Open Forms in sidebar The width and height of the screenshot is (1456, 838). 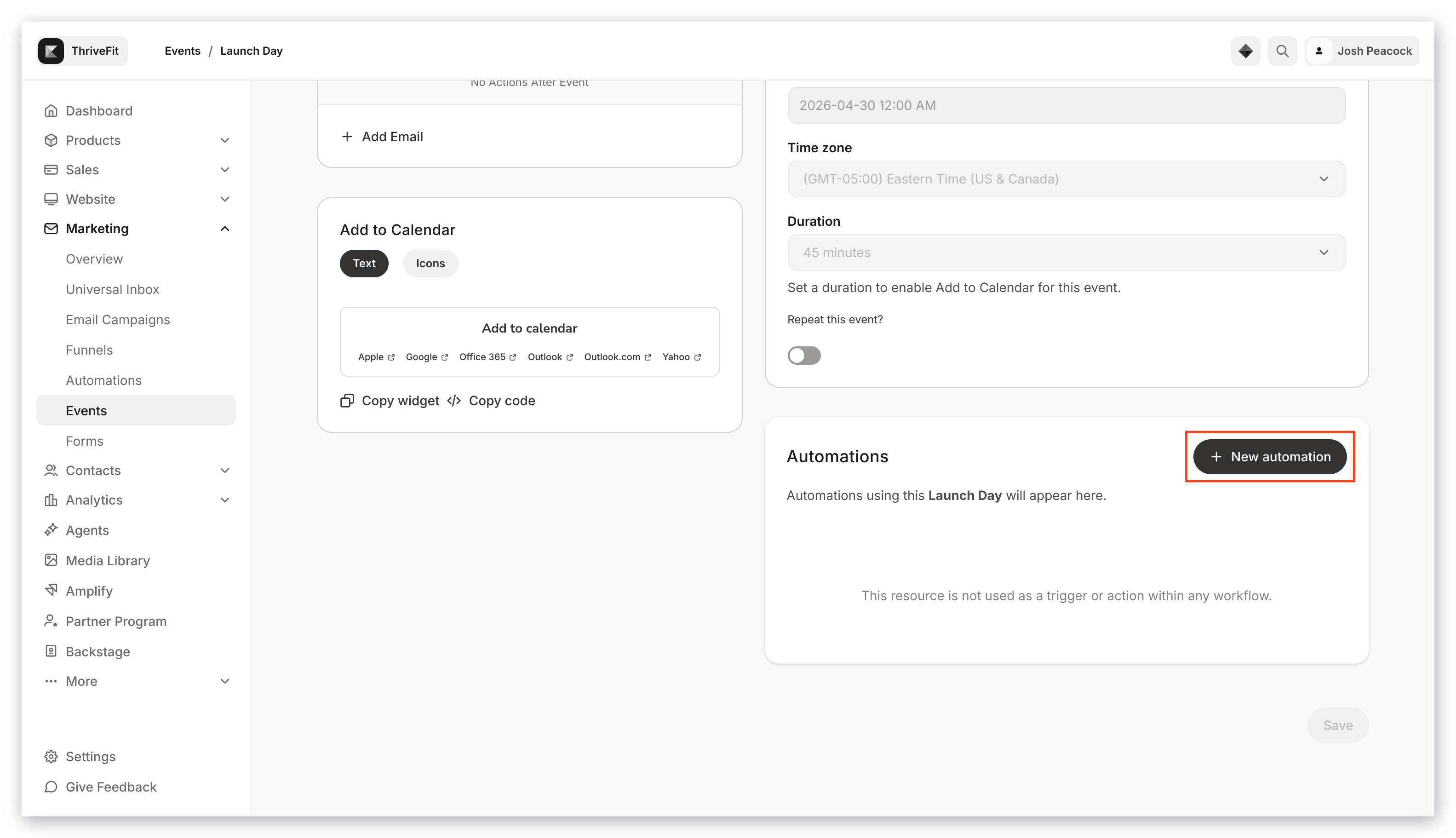85,441
